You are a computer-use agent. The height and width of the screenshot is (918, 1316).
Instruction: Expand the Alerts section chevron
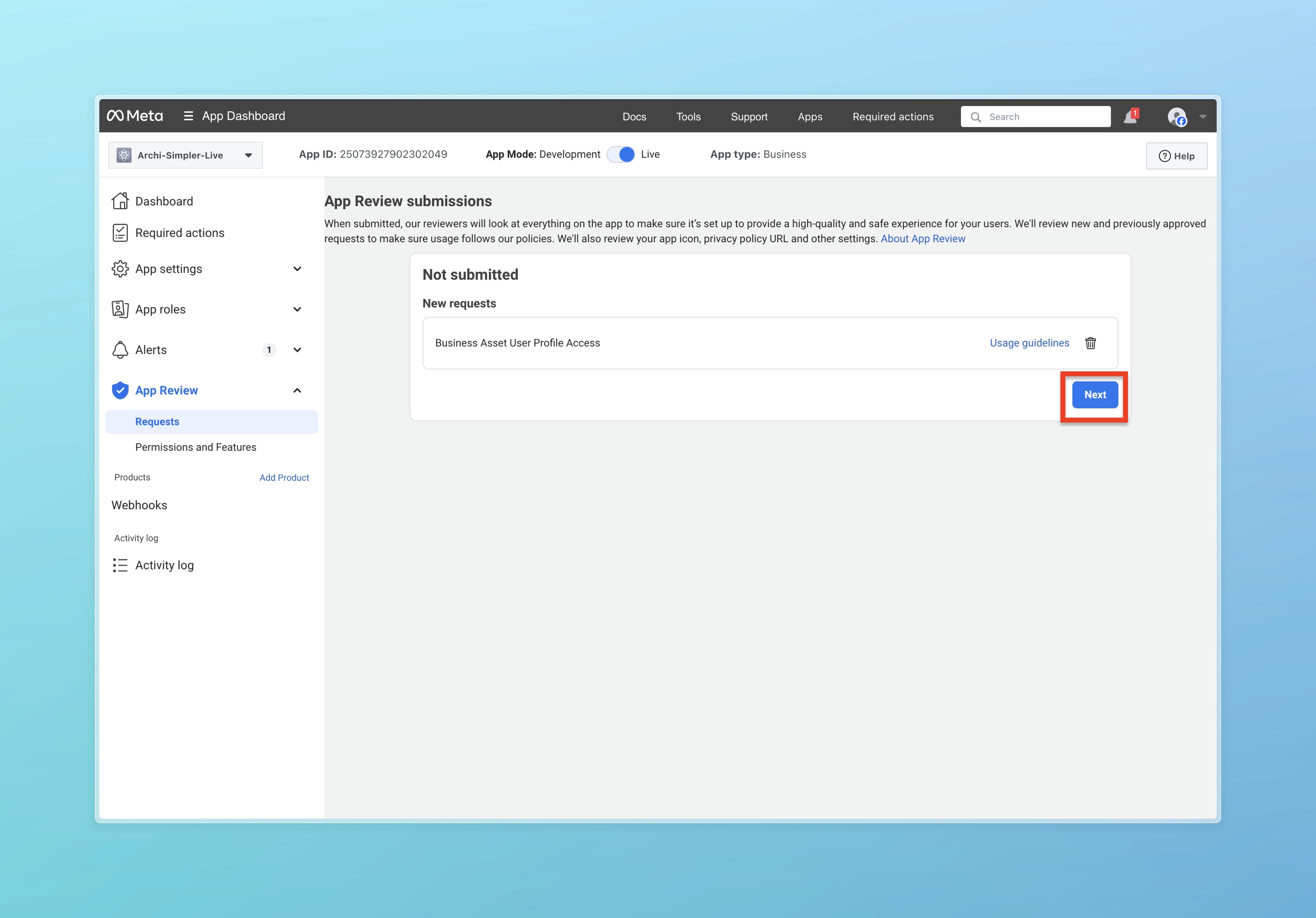297,350
